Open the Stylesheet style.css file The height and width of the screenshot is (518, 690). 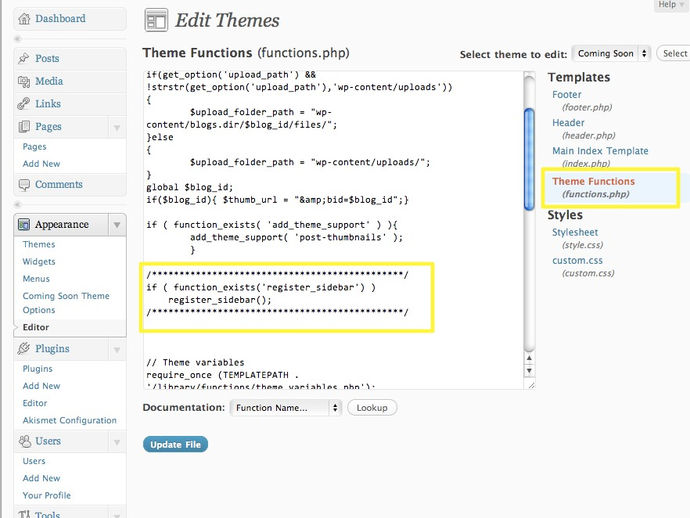click(x=575, y=232)
